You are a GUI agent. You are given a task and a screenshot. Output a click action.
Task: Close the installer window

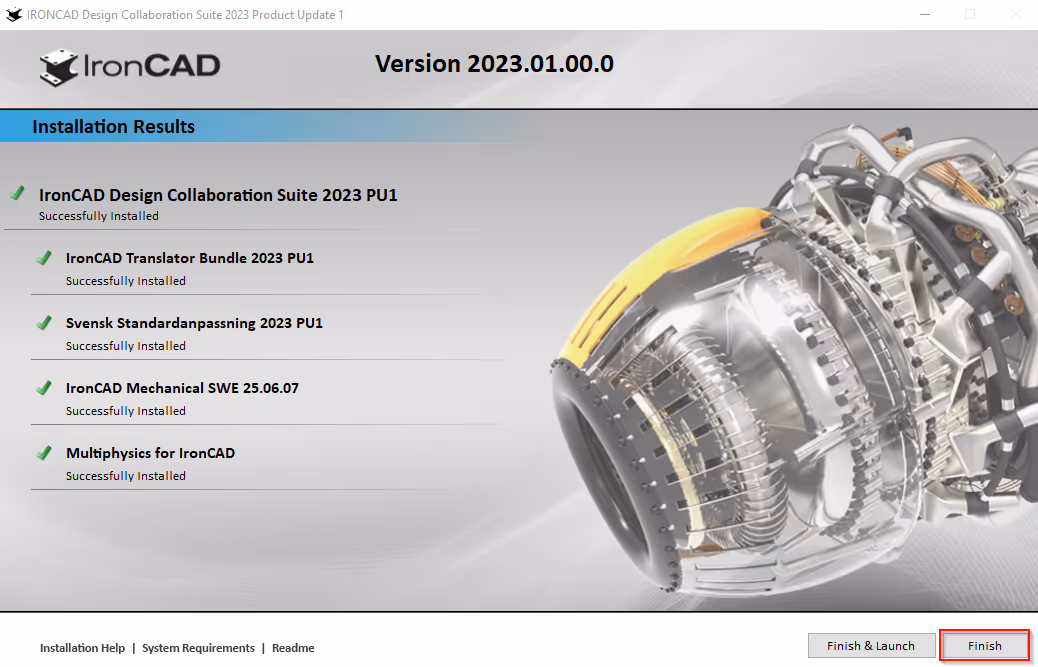point(1015,15)
